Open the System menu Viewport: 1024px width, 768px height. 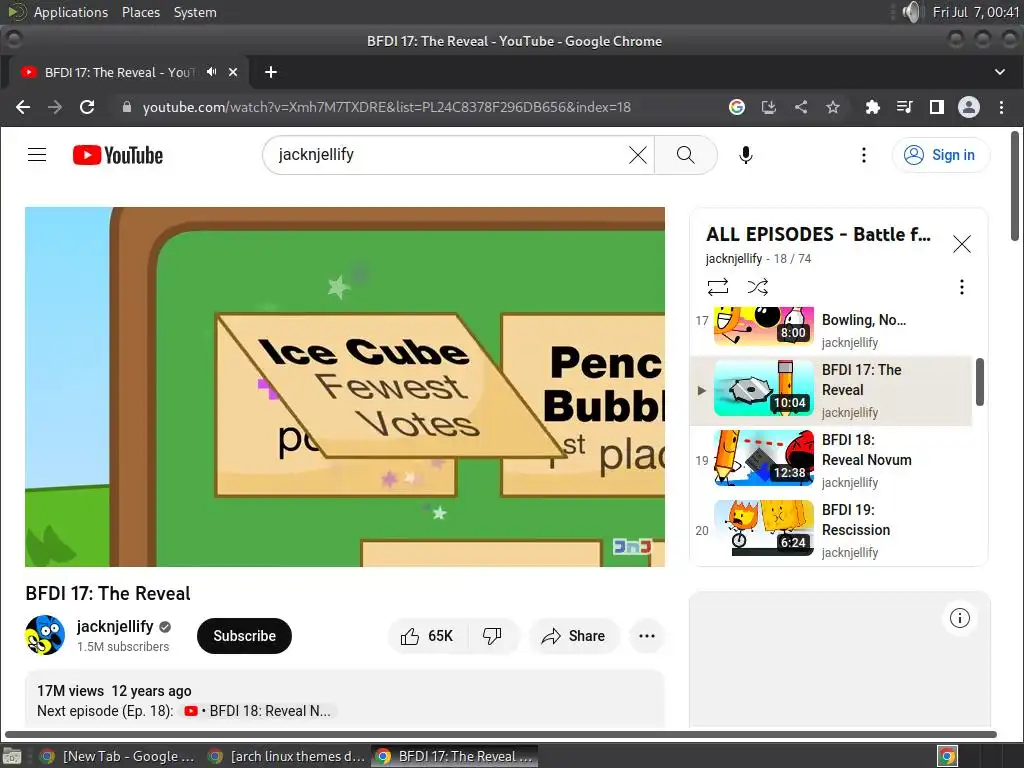(x=195, y=12)
